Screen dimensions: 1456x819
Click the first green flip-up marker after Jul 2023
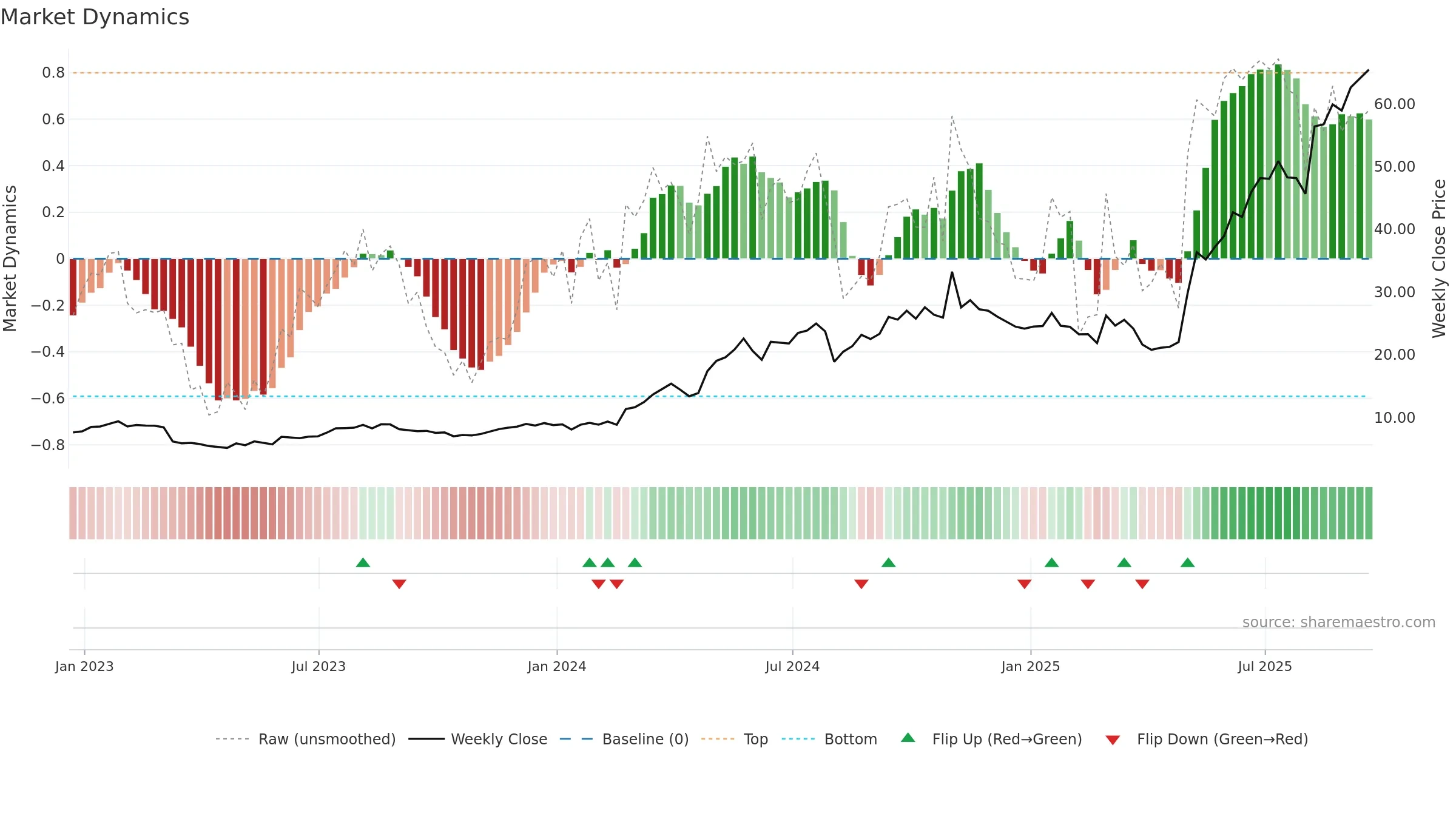click(363, 562)
